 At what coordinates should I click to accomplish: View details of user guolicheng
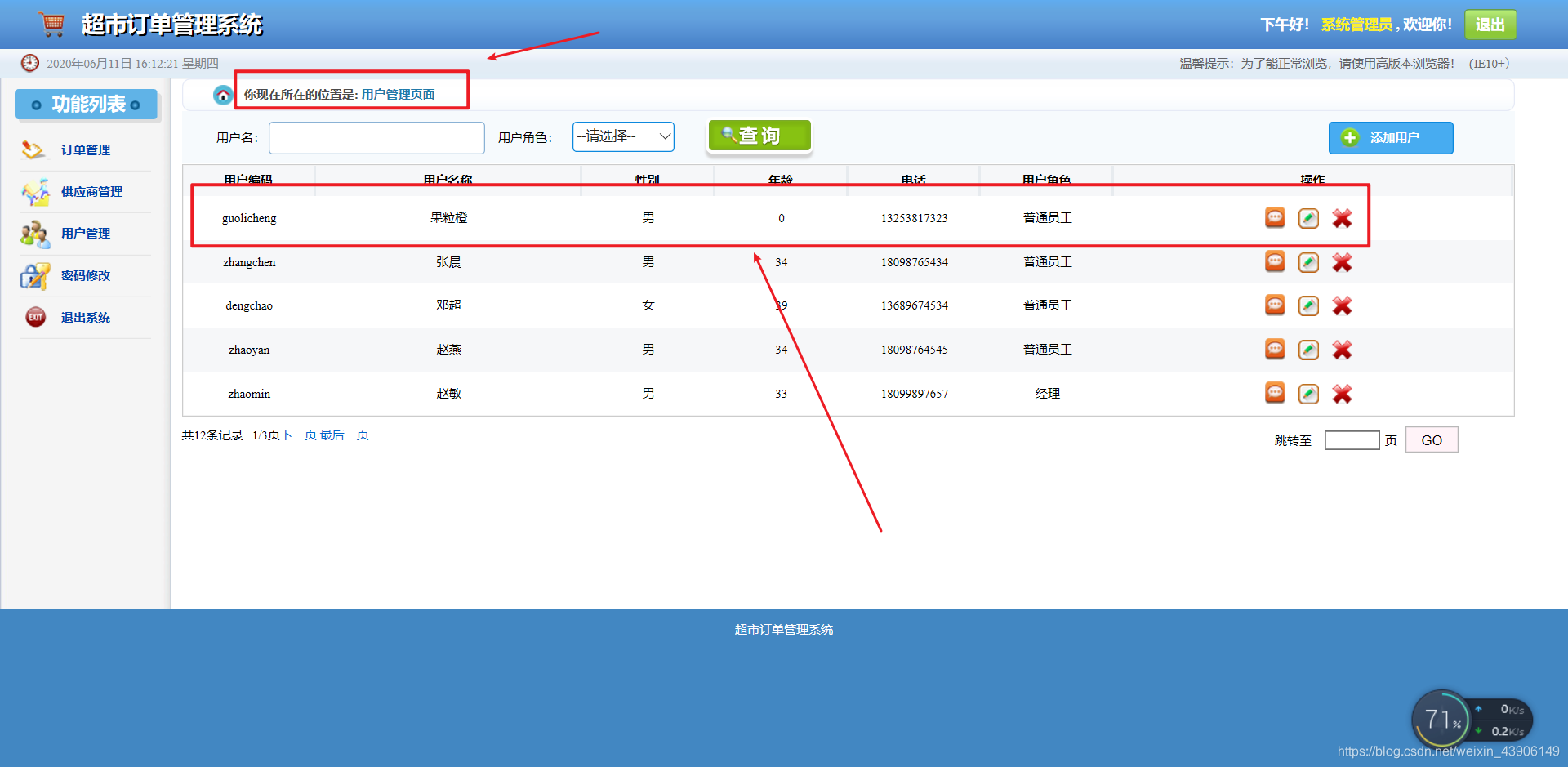1275,217
